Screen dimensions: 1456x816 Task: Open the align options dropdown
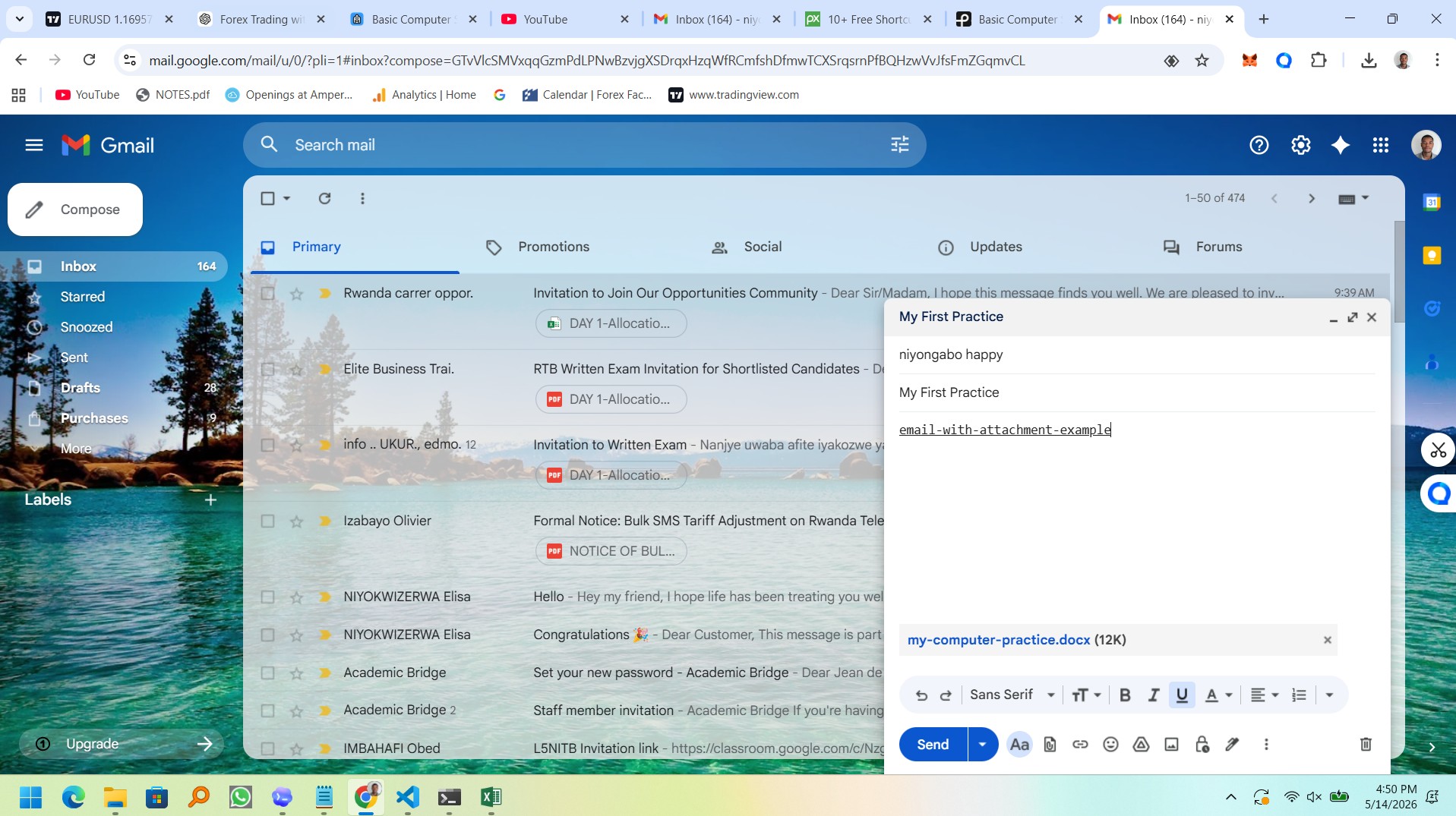click(x=1264, y=695)
